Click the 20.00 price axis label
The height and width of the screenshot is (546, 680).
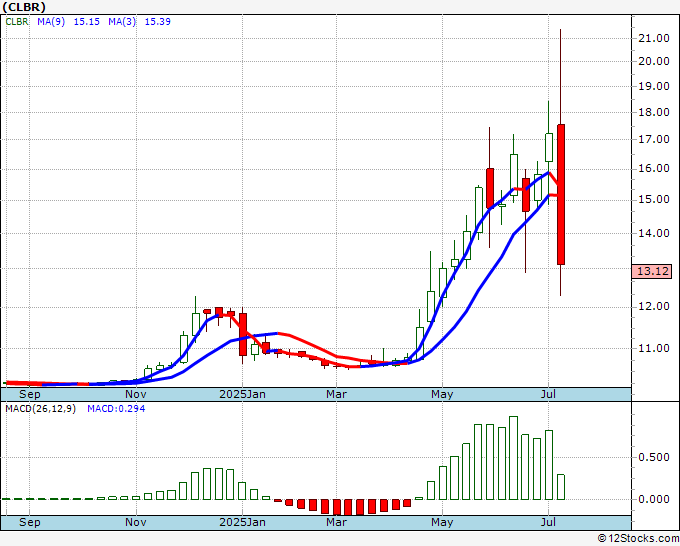[x=654, y=62]
